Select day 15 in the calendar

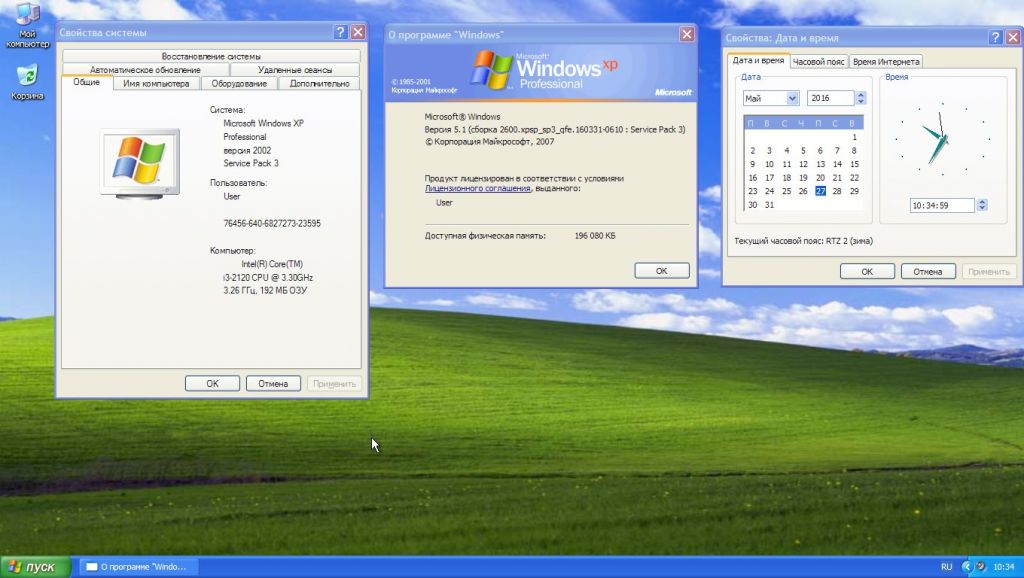(854, 164)
